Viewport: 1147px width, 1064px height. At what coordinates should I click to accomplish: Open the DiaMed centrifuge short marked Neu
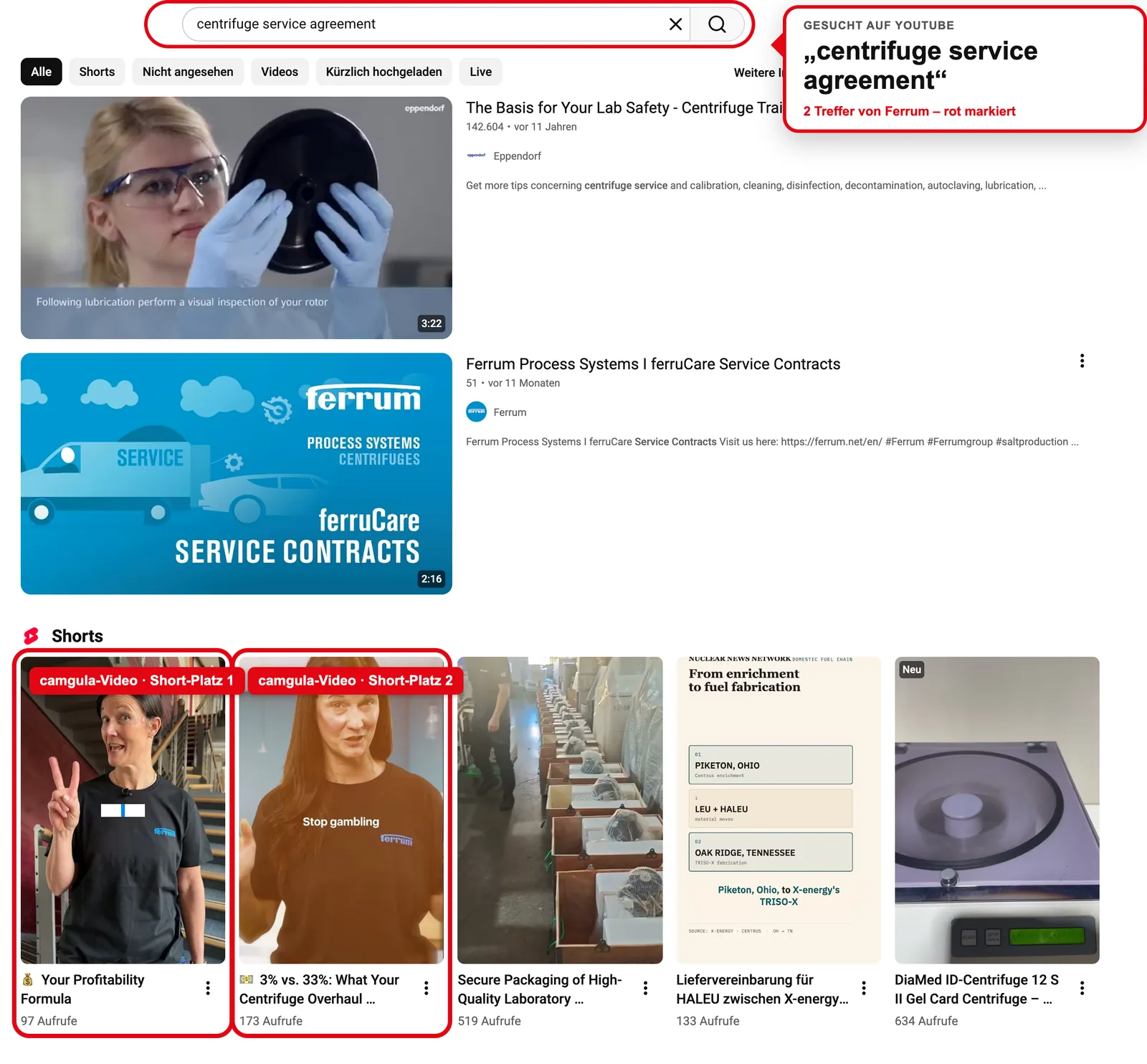coord(997,810)
